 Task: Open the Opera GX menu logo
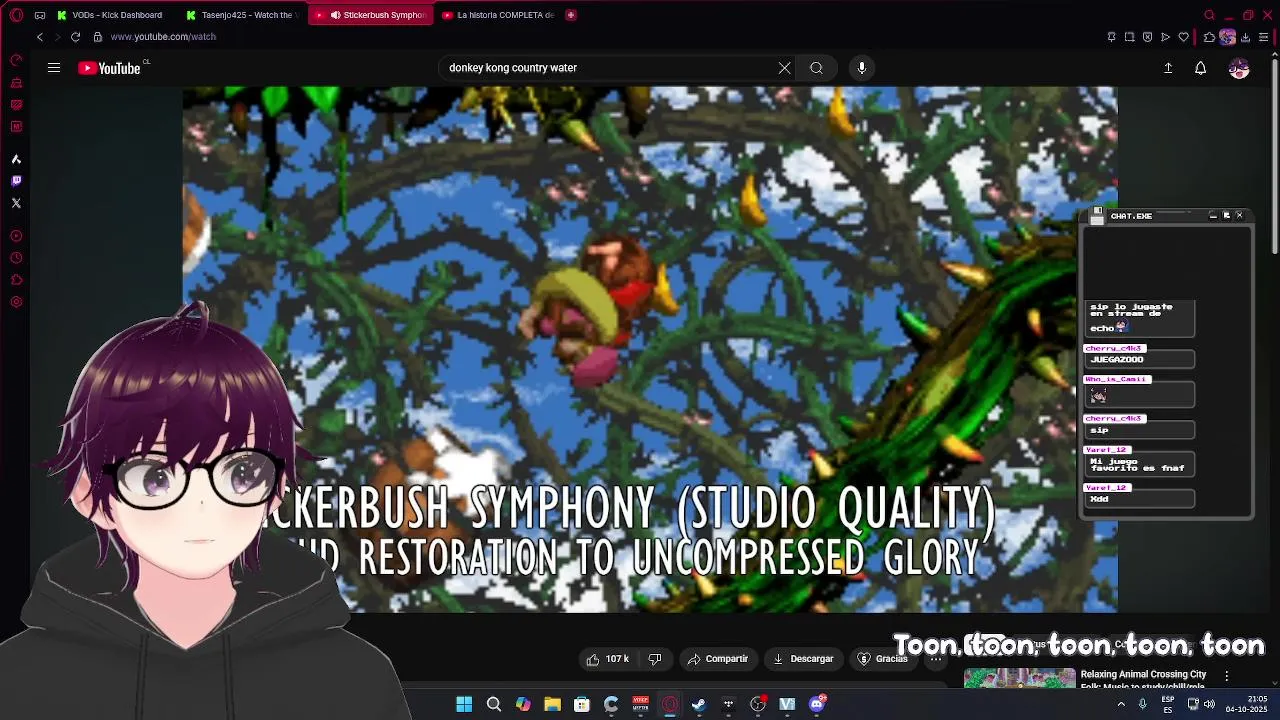click(16, 15)
